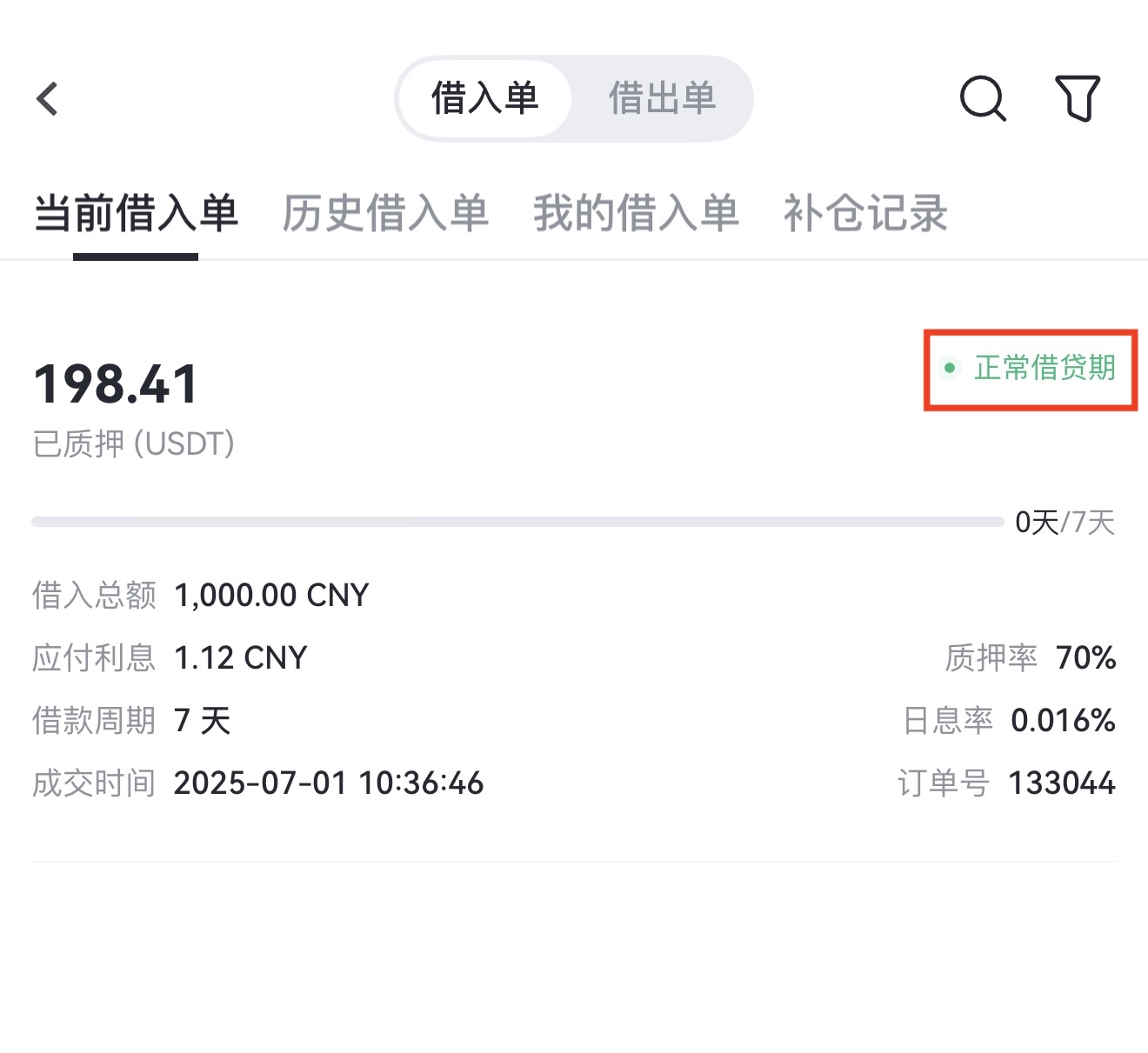This screenshot has height=1053, width=1148.
Task: Open the filter funnel icon
Action: point(1078,98)
